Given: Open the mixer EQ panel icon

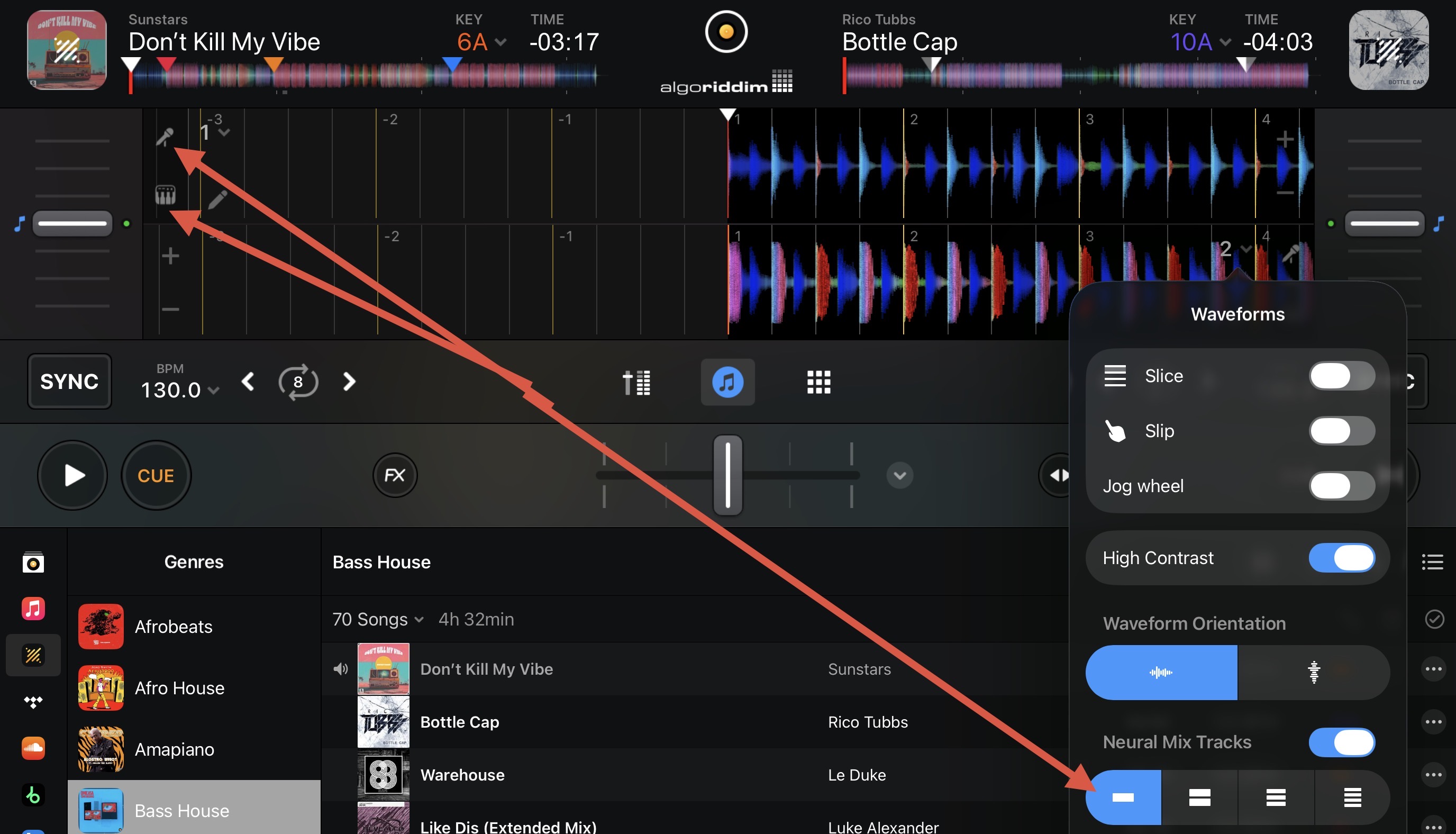Looking at the screenshot, I should click(x=636, y=383).
